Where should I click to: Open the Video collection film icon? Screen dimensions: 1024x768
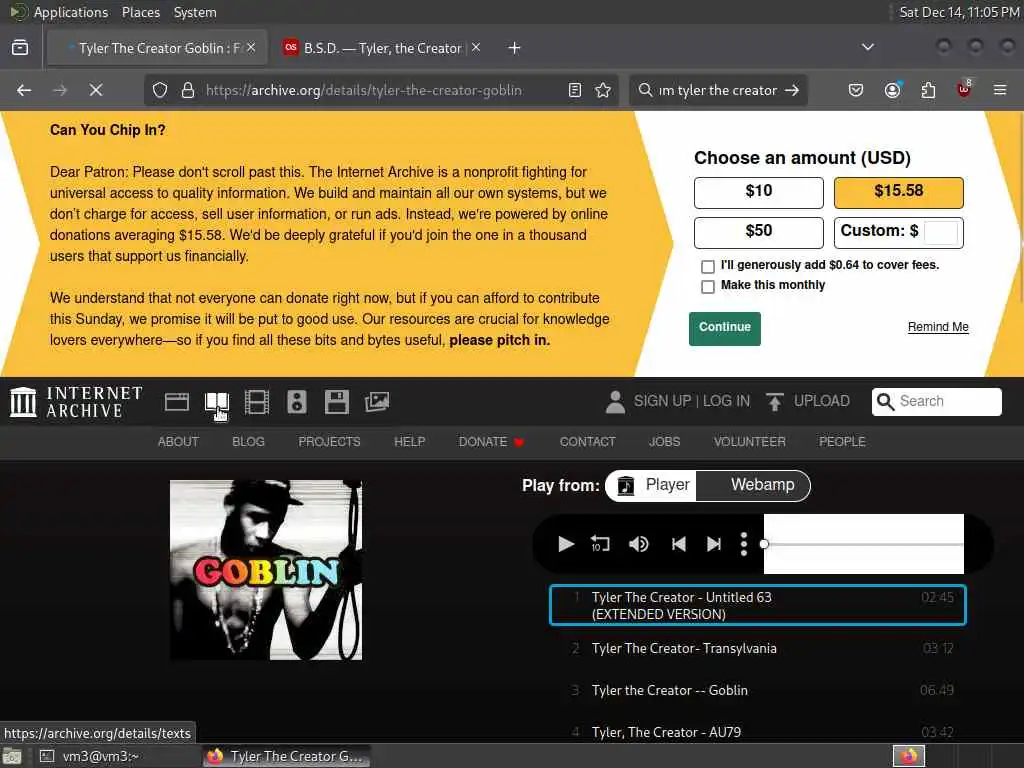click(257, 402)
